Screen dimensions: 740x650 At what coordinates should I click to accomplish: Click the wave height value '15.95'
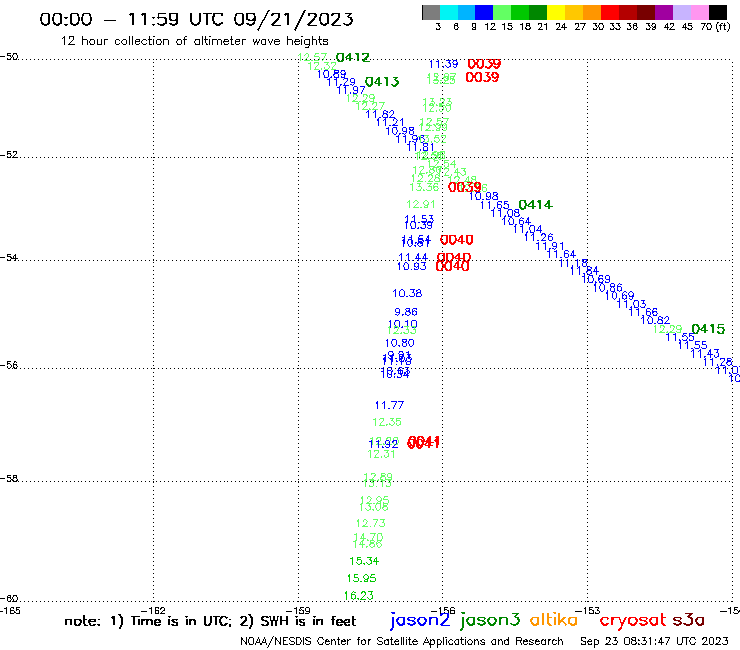pos(362,578)
